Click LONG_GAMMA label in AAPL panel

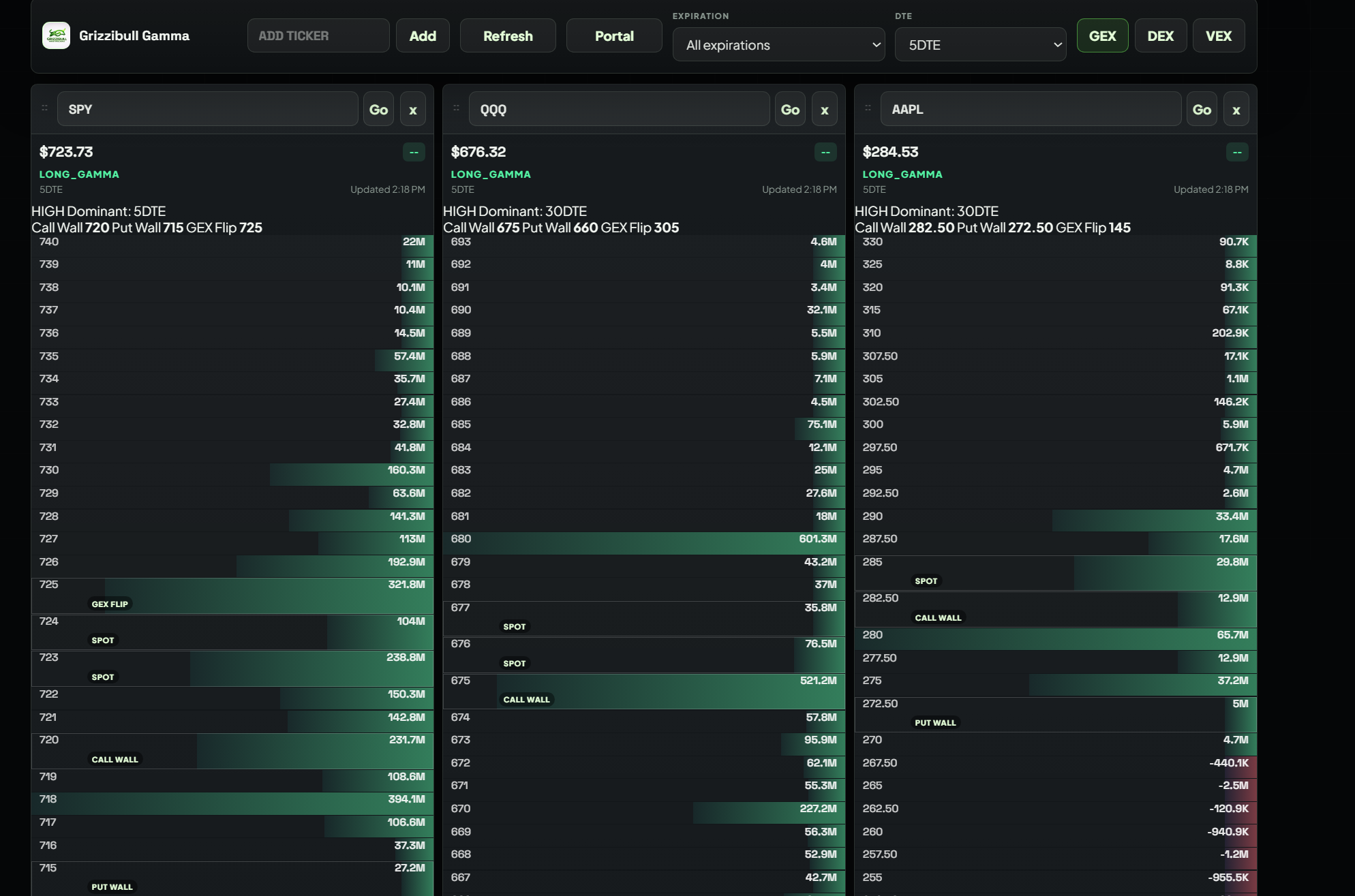pyautogui.click(x=902, y=174)
